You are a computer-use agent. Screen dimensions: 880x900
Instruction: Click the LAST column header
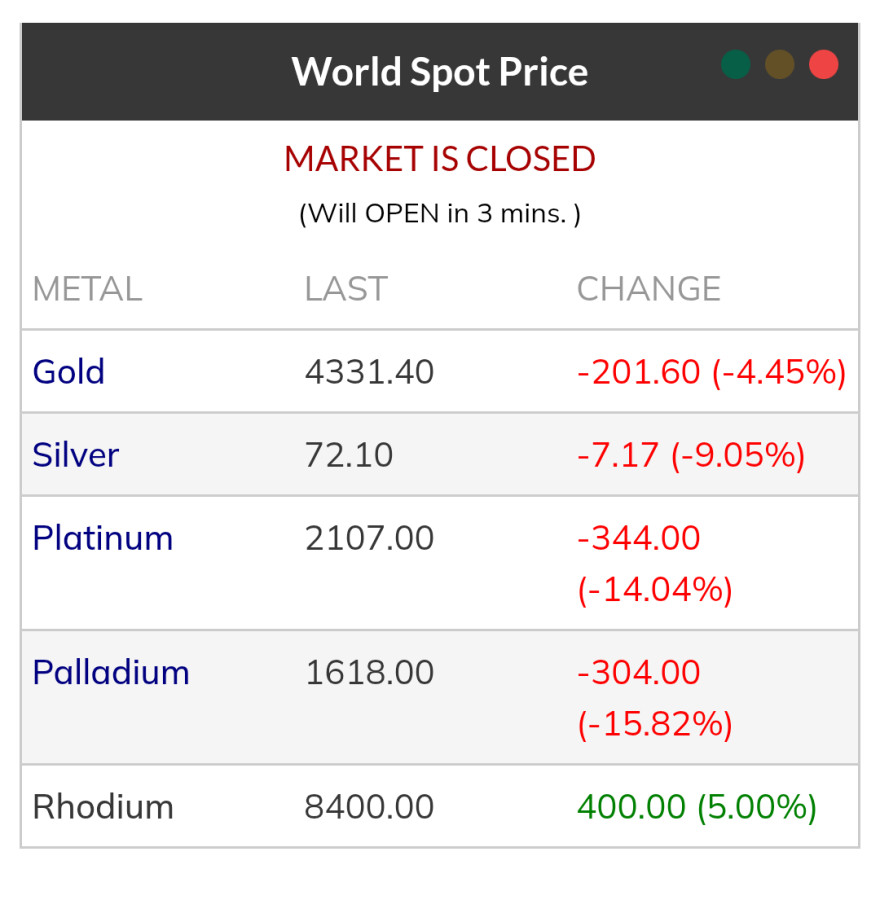[346, 289]
